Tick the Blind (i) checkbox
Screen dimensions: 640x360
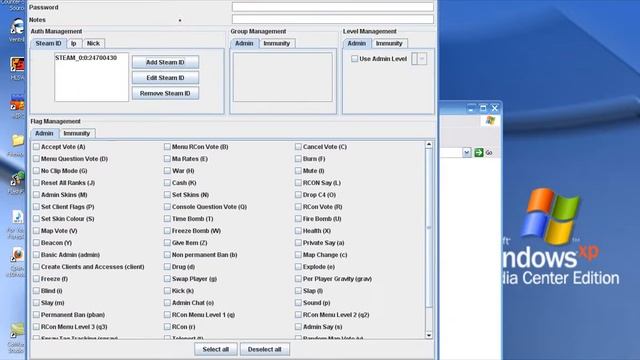(36, 291)
